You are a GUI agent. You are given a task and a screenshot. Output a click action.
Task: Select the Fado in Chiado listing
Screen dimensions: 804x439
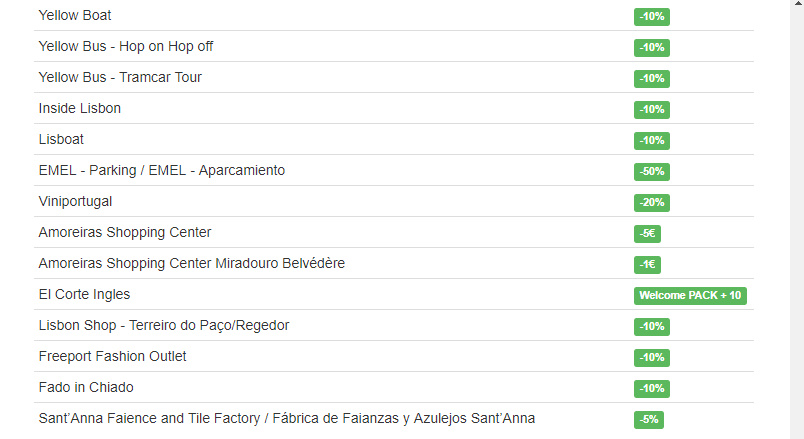click(86, 387)
